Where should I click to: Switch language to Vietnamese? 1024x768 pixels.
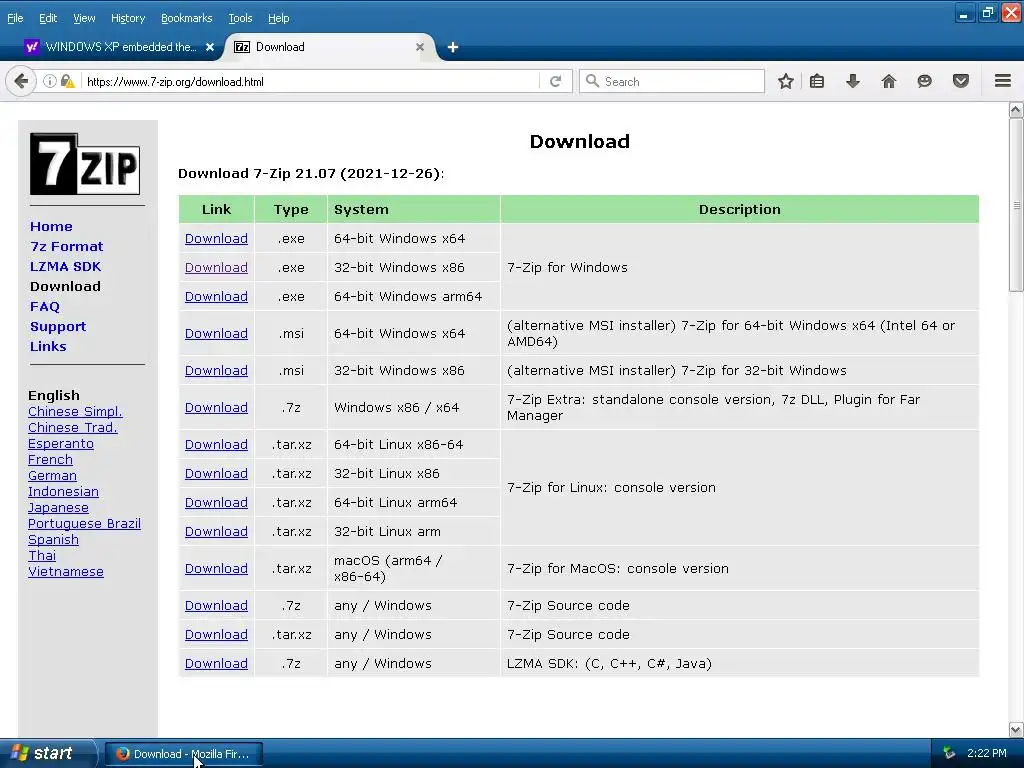[66, 572]
